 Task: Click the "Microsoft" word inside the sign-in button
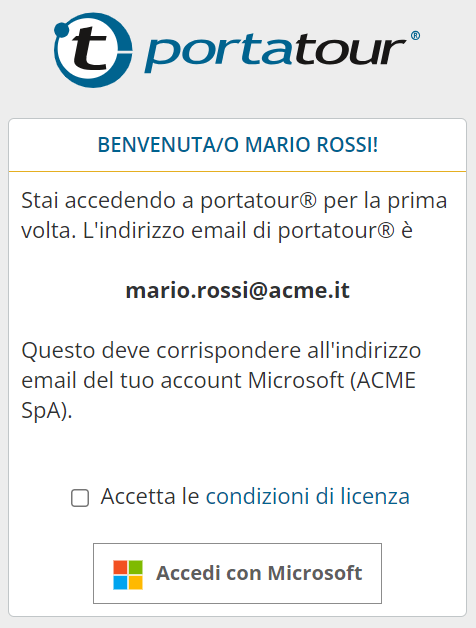[315, 573]
